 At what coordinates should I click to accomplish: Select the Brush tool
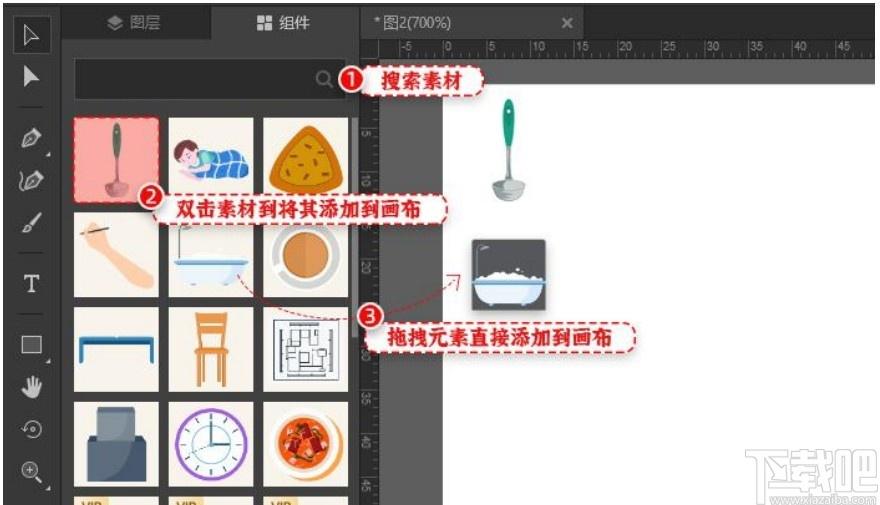pyautogui.click(x=31, y=223)
